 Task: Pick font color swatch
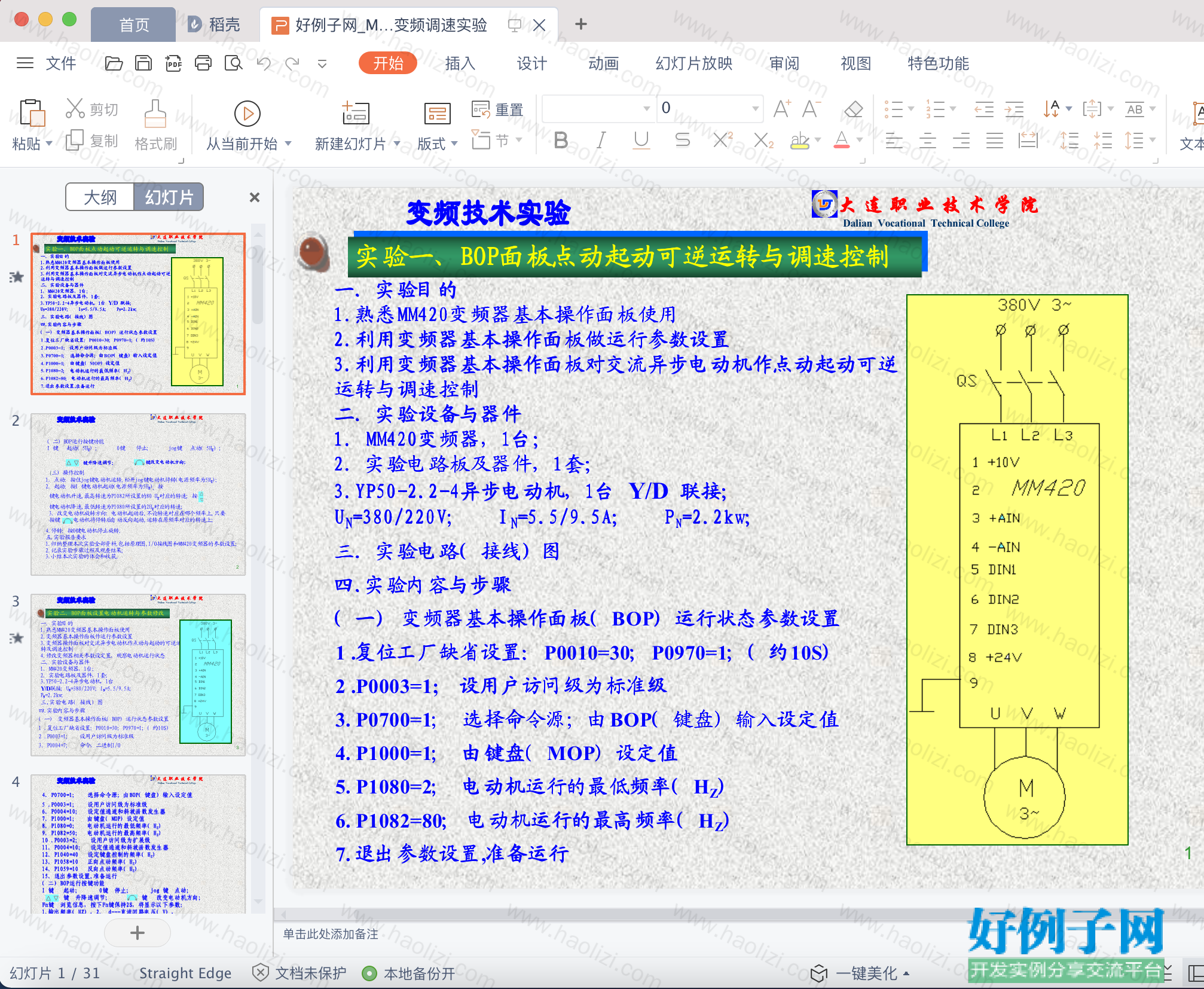click(841, 141)
